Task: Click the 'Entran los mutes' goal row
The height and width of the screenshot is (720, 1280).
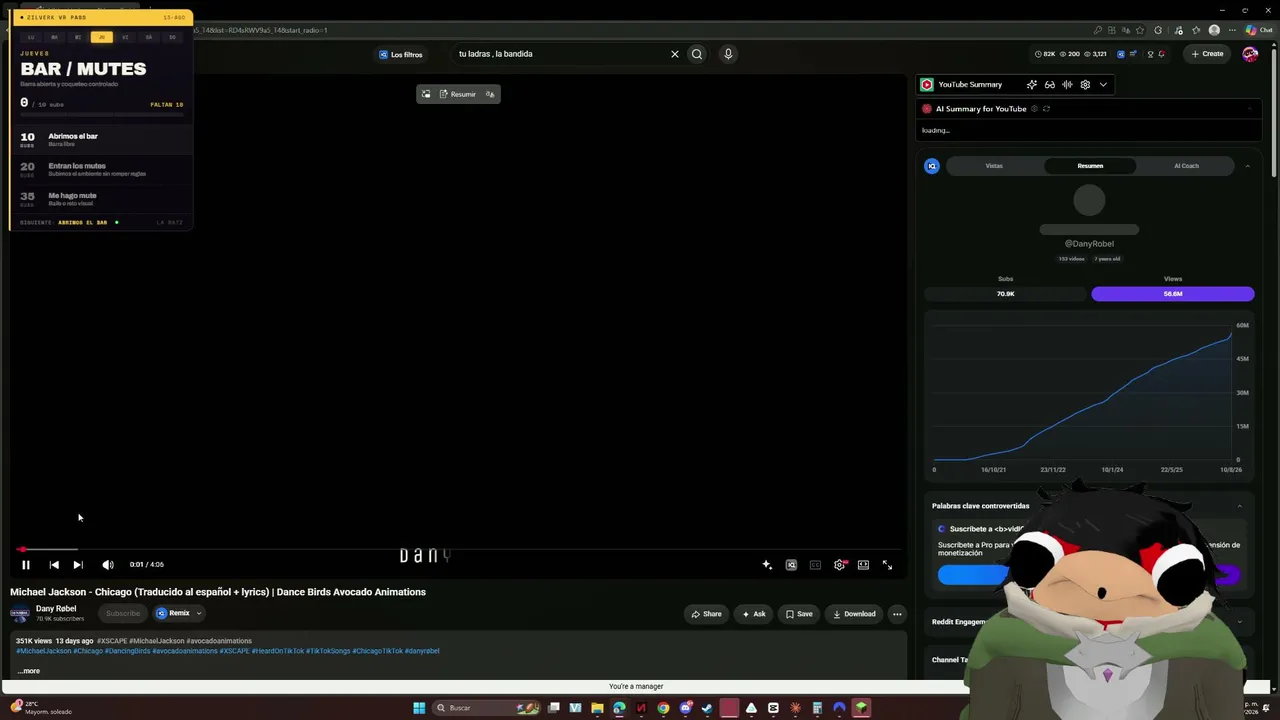Action: [101, 169]
